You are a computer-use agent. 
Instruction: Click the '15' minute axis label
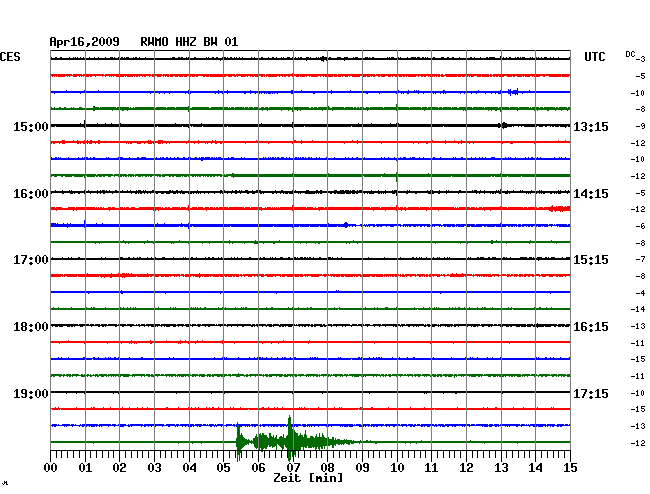tap(570, 468)
